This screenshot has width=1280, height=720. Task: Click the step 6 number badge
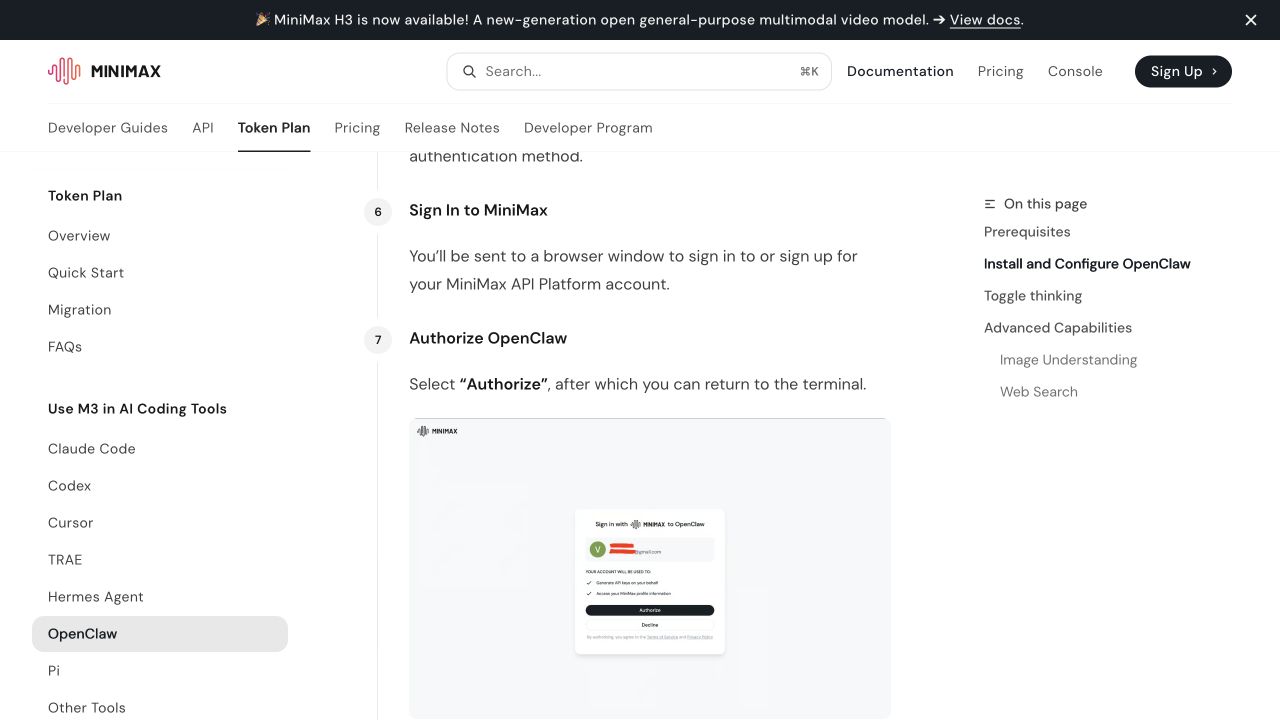coord(378,211)
